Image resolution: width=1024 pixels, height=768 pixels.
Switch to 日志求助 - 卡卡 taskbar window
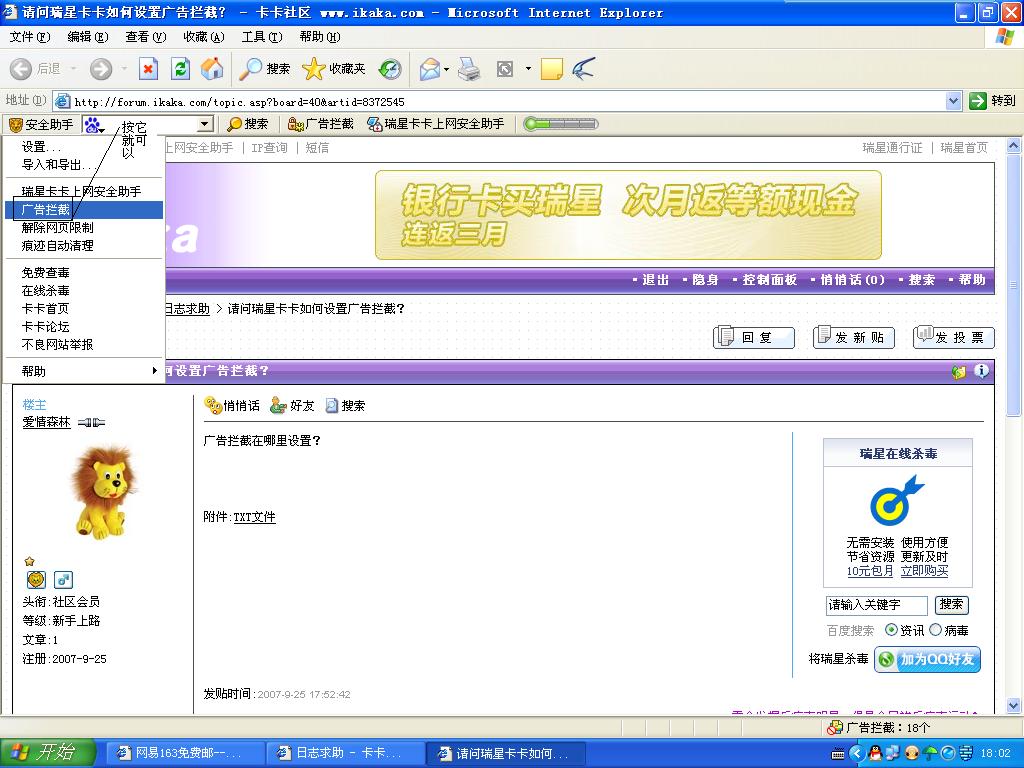click(344, 754)
